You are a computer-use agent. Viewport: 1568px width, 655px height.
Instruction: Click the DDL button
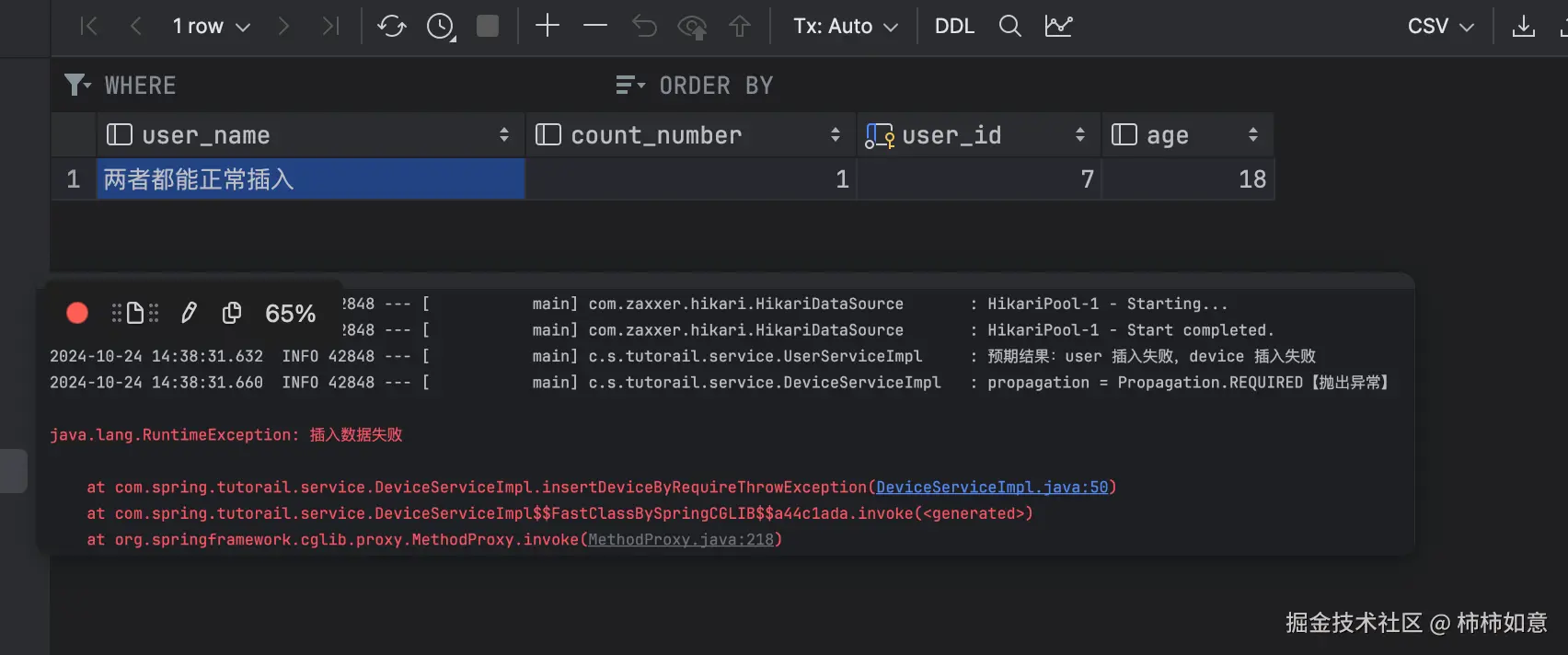click(x=954, y=27)
